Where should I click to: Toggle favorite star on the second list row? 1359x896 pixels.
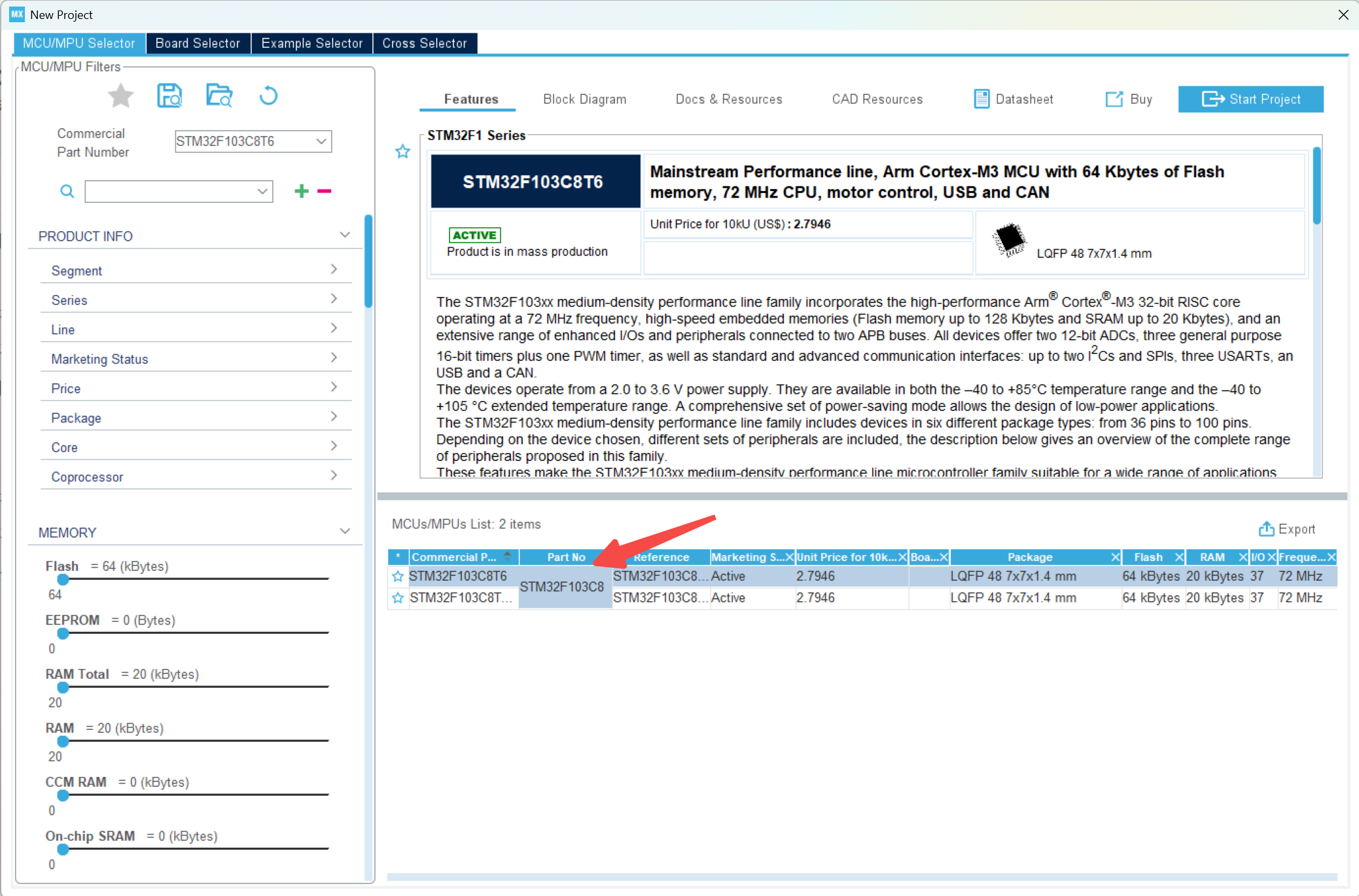click(398, 598)
